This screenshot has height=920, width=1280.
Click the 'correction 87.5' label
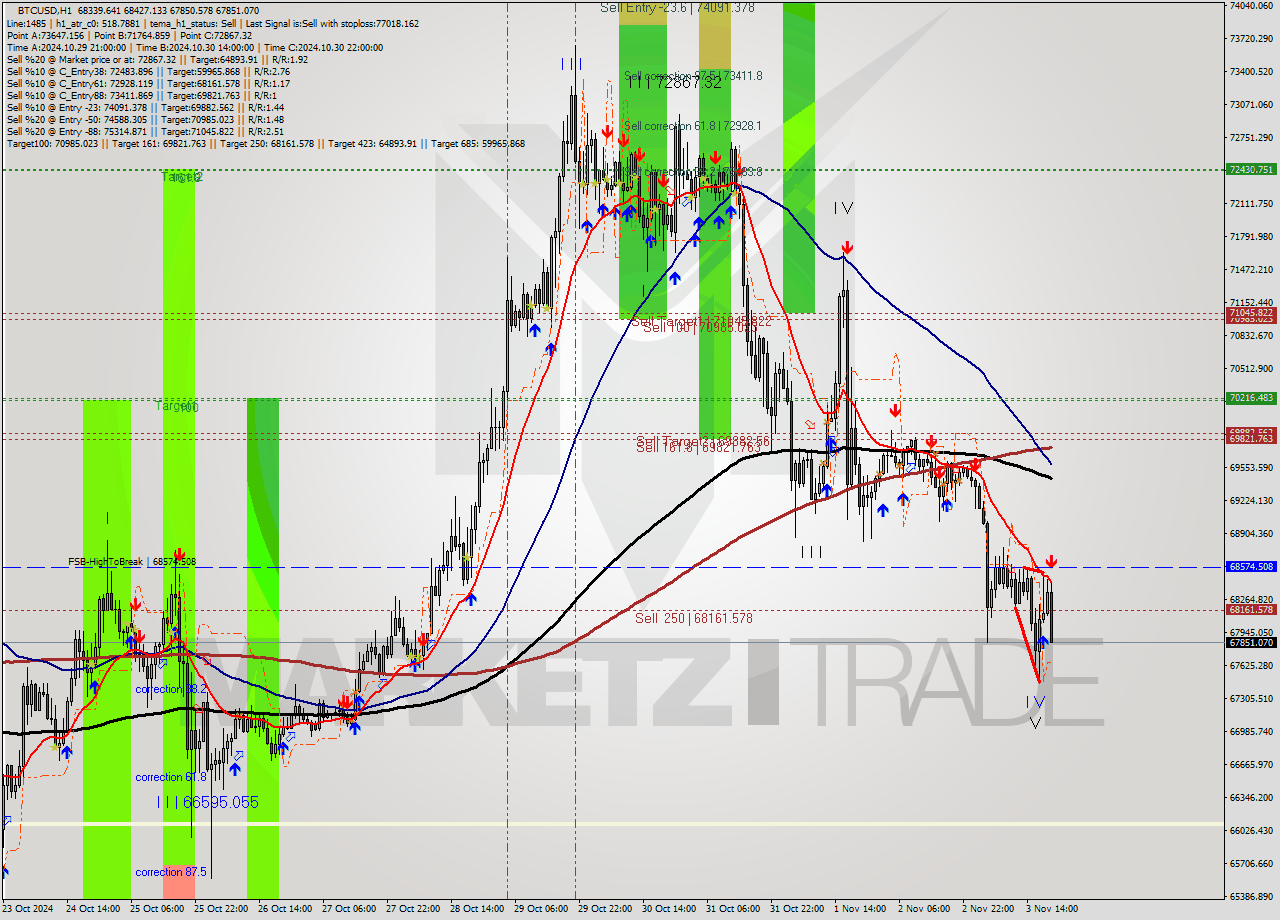[171, 872]
